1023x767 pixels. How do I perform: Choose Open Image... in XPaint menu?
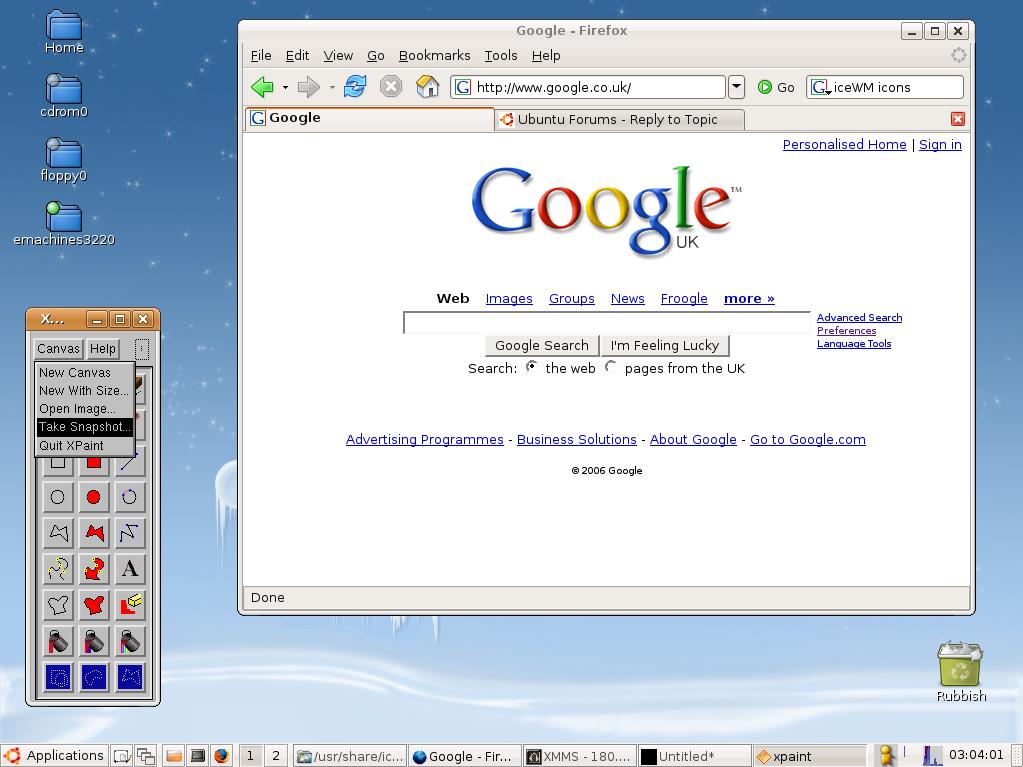coord(85,409)
